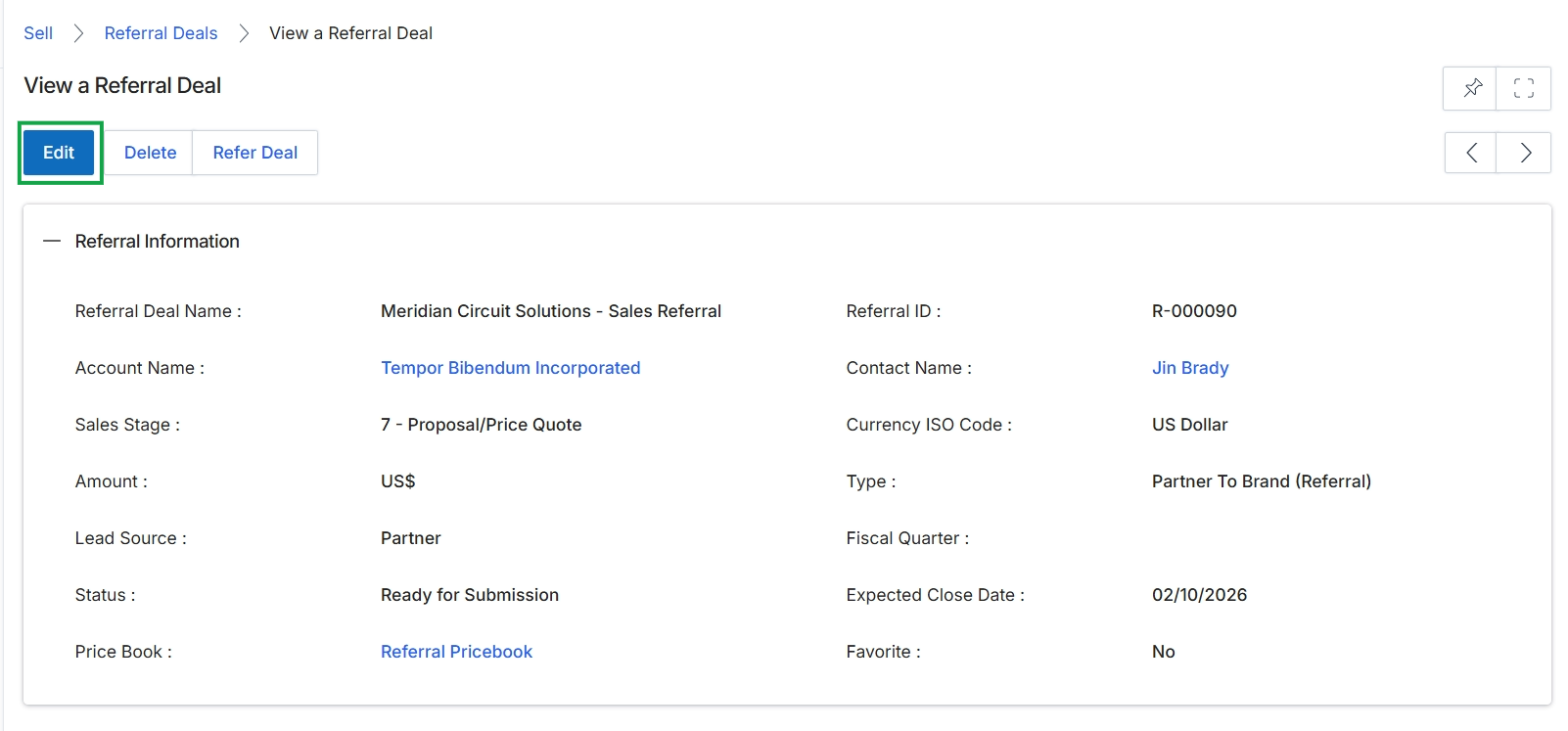Open Sell breadcrumb link
This screenshot has height=731, width=1568.
(38, 33)
